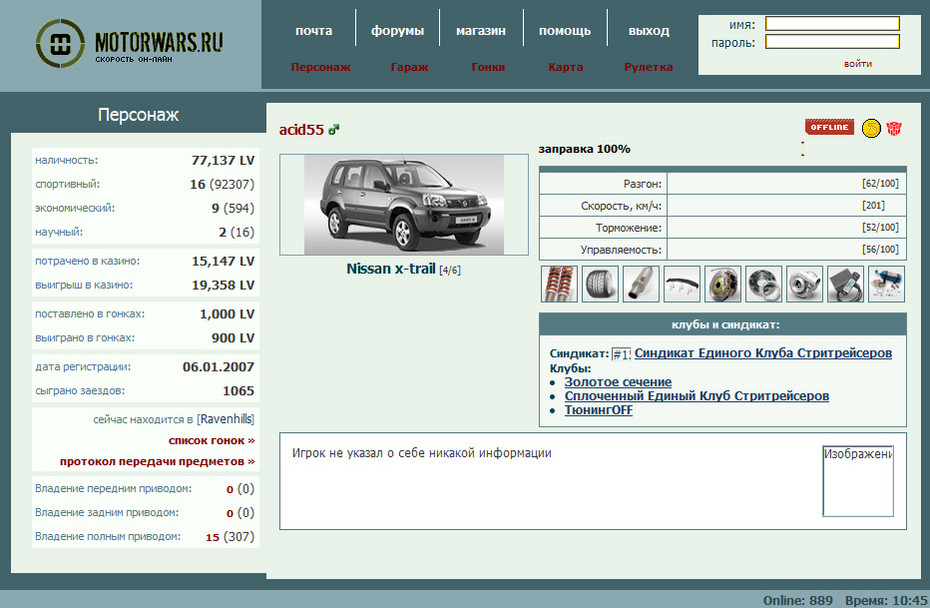Screen dimensions: 930x608
Task: Click the заправка 100% fuel text
Action: click(x=584, y=149)
